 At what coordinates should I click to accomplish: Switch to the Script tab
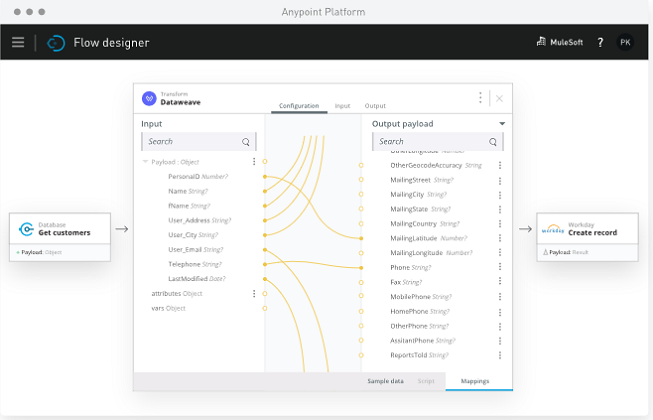[x=426, y=381]
